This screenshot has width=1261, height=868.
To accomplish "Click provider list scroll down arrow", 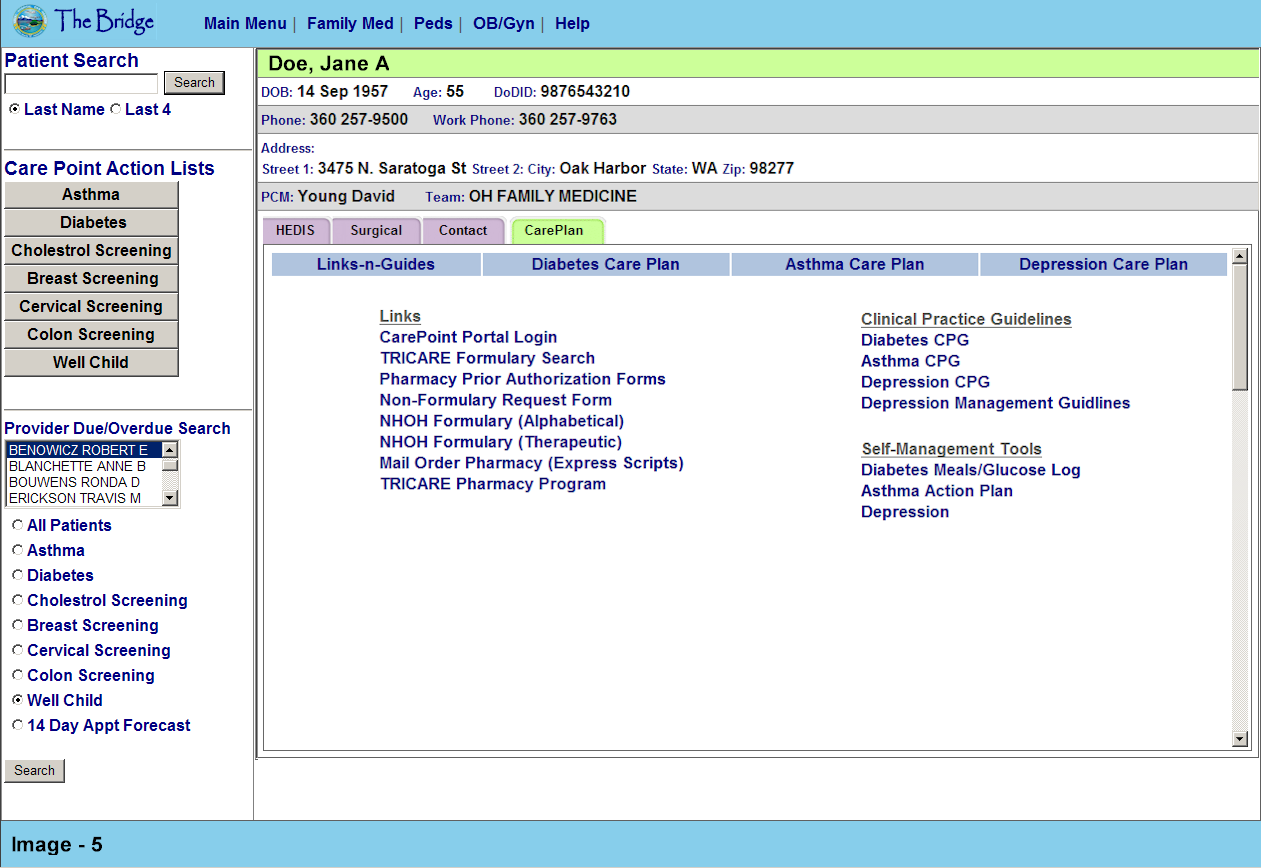I will pos(170,498).
